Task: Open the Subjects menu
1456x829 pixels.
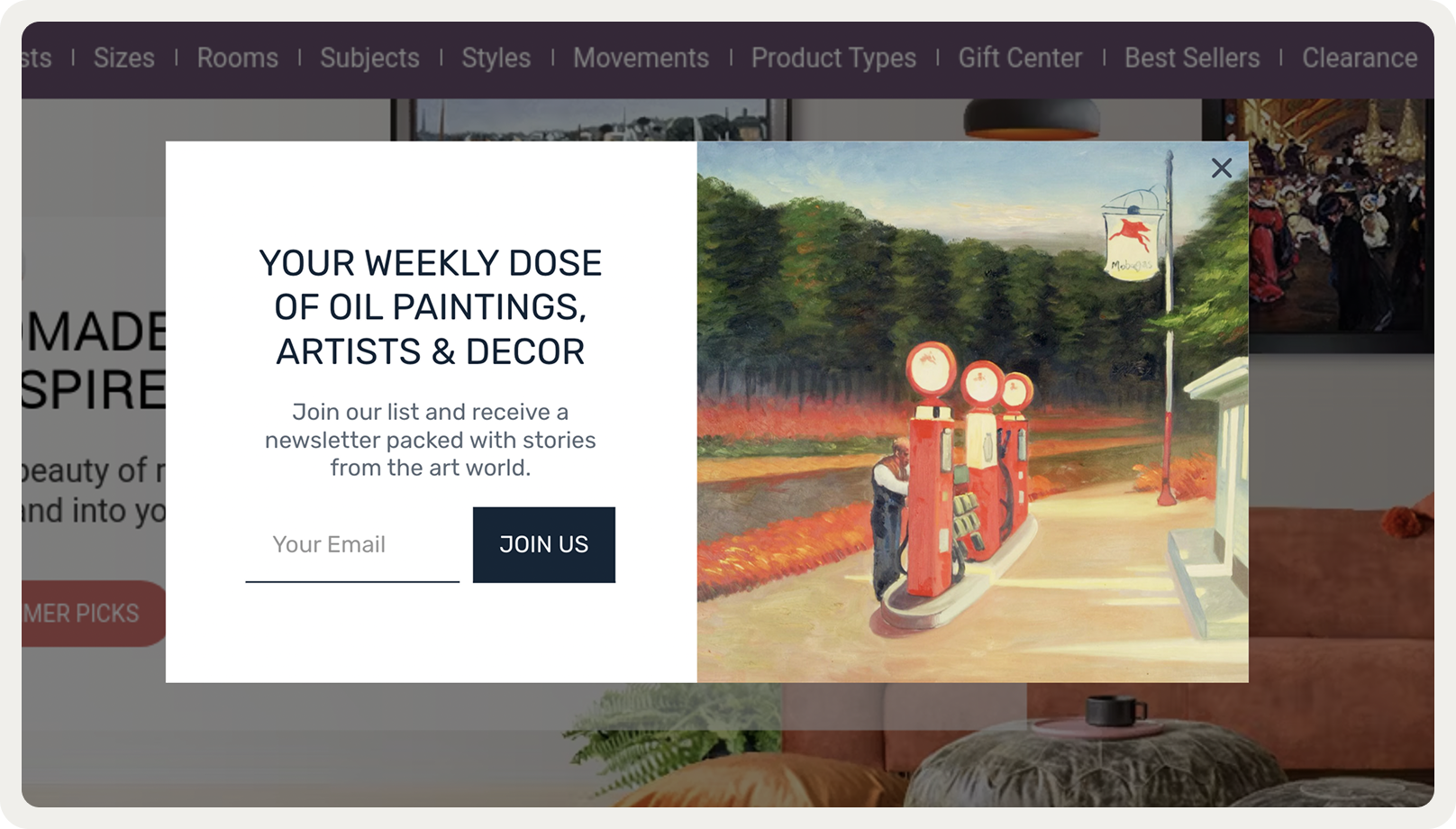Action: click(369, 58)
